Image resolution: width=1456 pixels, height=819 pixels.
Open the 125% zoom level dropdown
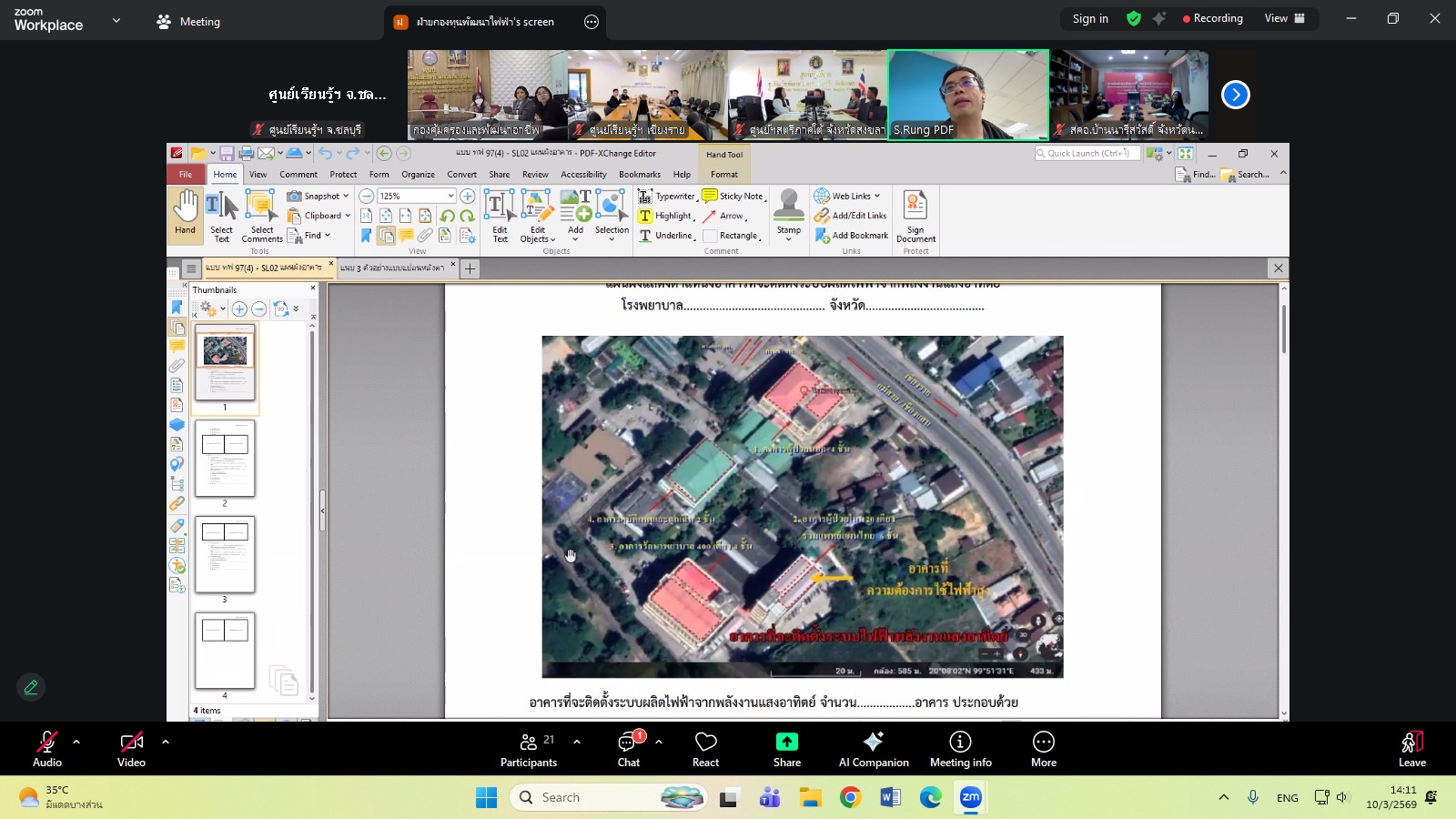(x=450, y=197)
